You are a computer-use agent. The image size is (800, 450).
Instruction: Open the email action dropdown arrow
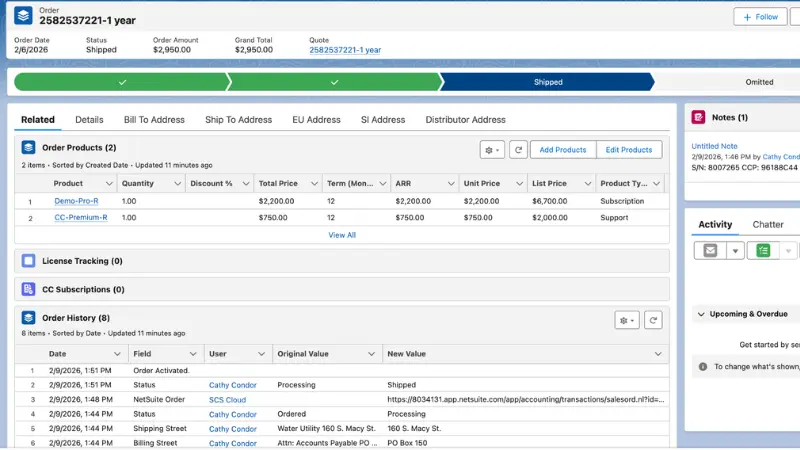[735, 251]
